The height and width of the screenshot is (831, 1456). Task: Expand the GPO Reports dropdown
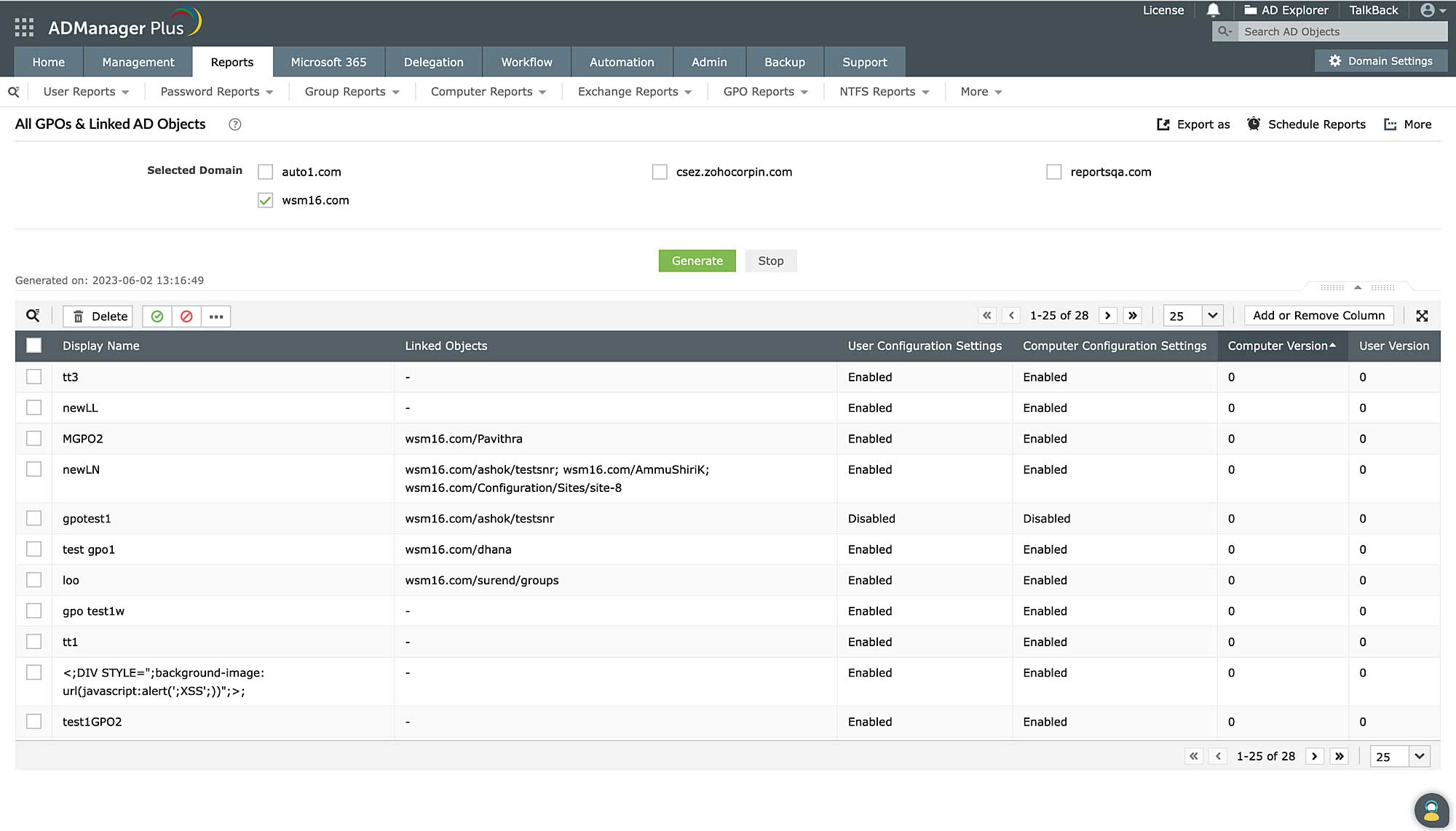[x=765, y=92]
